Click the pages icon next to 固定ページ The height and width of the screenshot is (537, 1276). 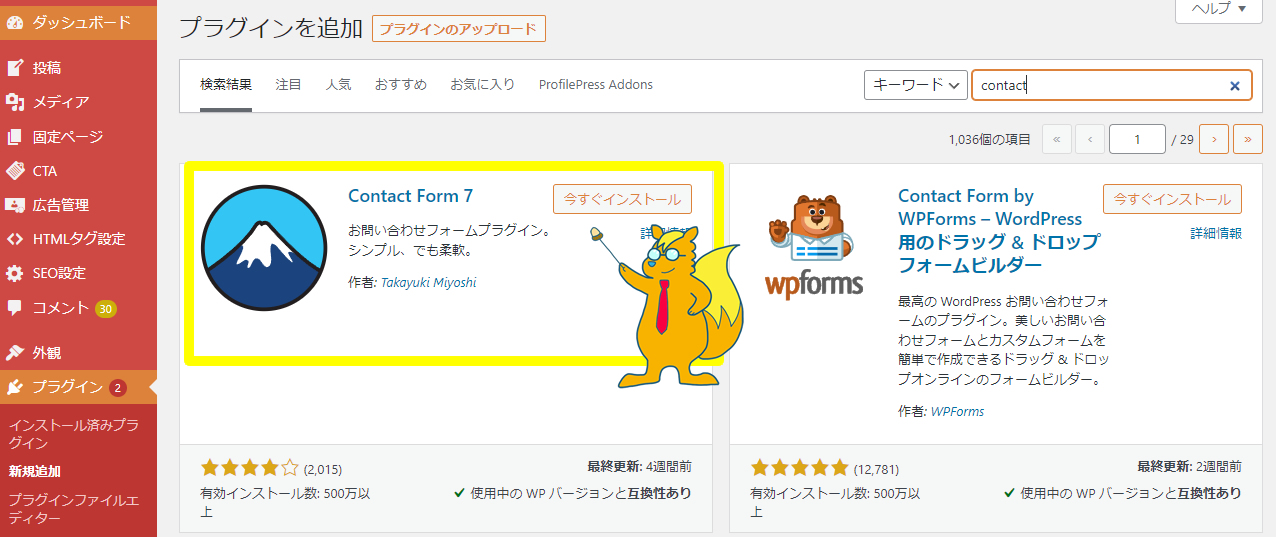pyautogui.click(x=15, y=136)
